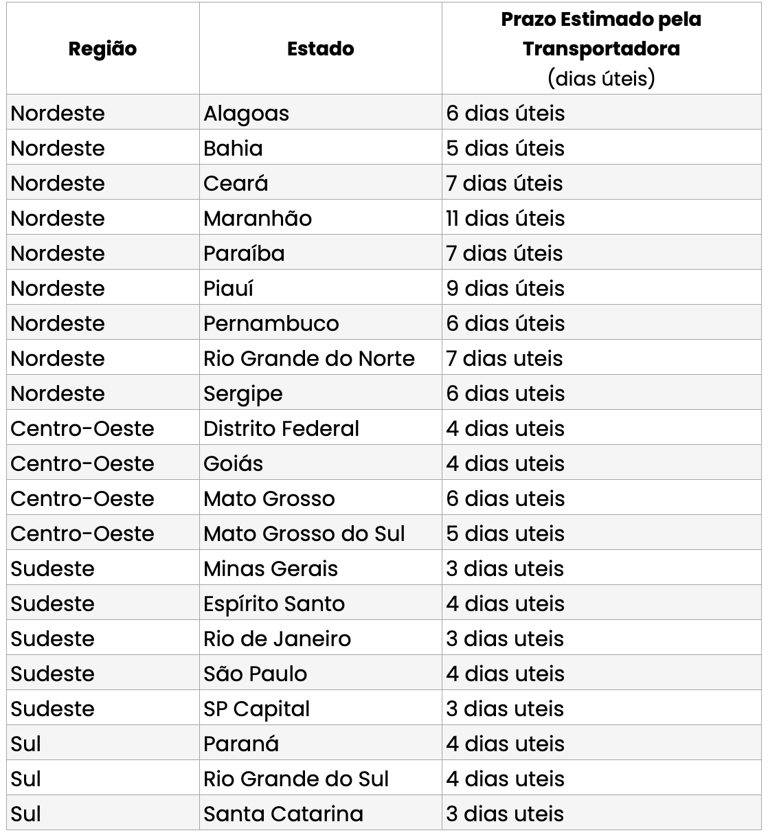Click the SP Capital cell
The width and height of the screenshot is (768, 832).
(x=257, y=709)
